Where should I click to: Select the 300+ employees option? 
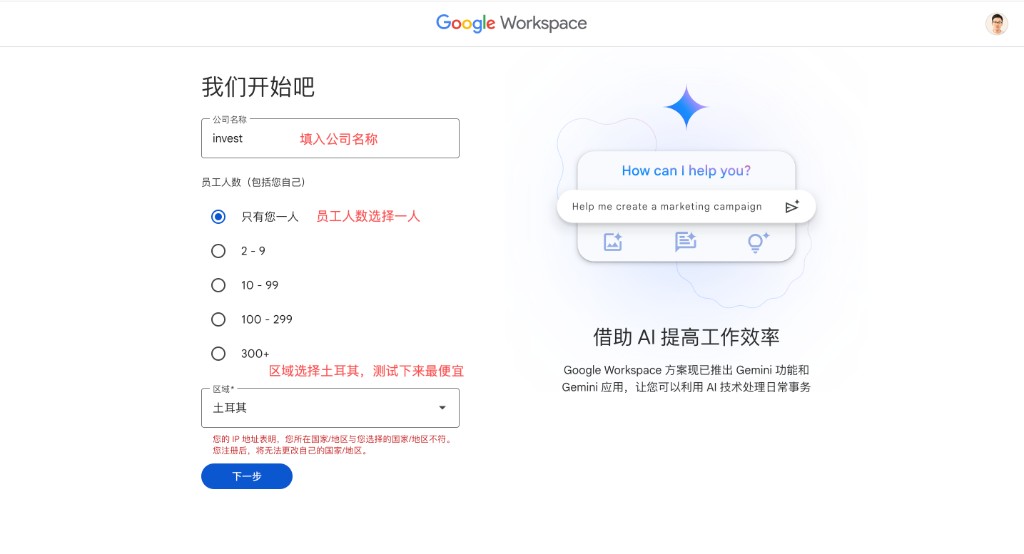tap(218, 353)
